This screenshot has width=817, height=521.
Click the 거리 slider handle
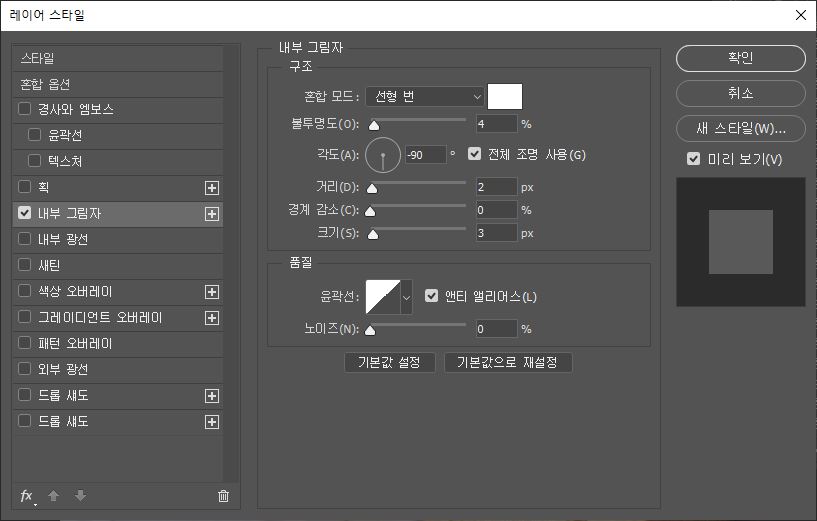click(372, 189)
